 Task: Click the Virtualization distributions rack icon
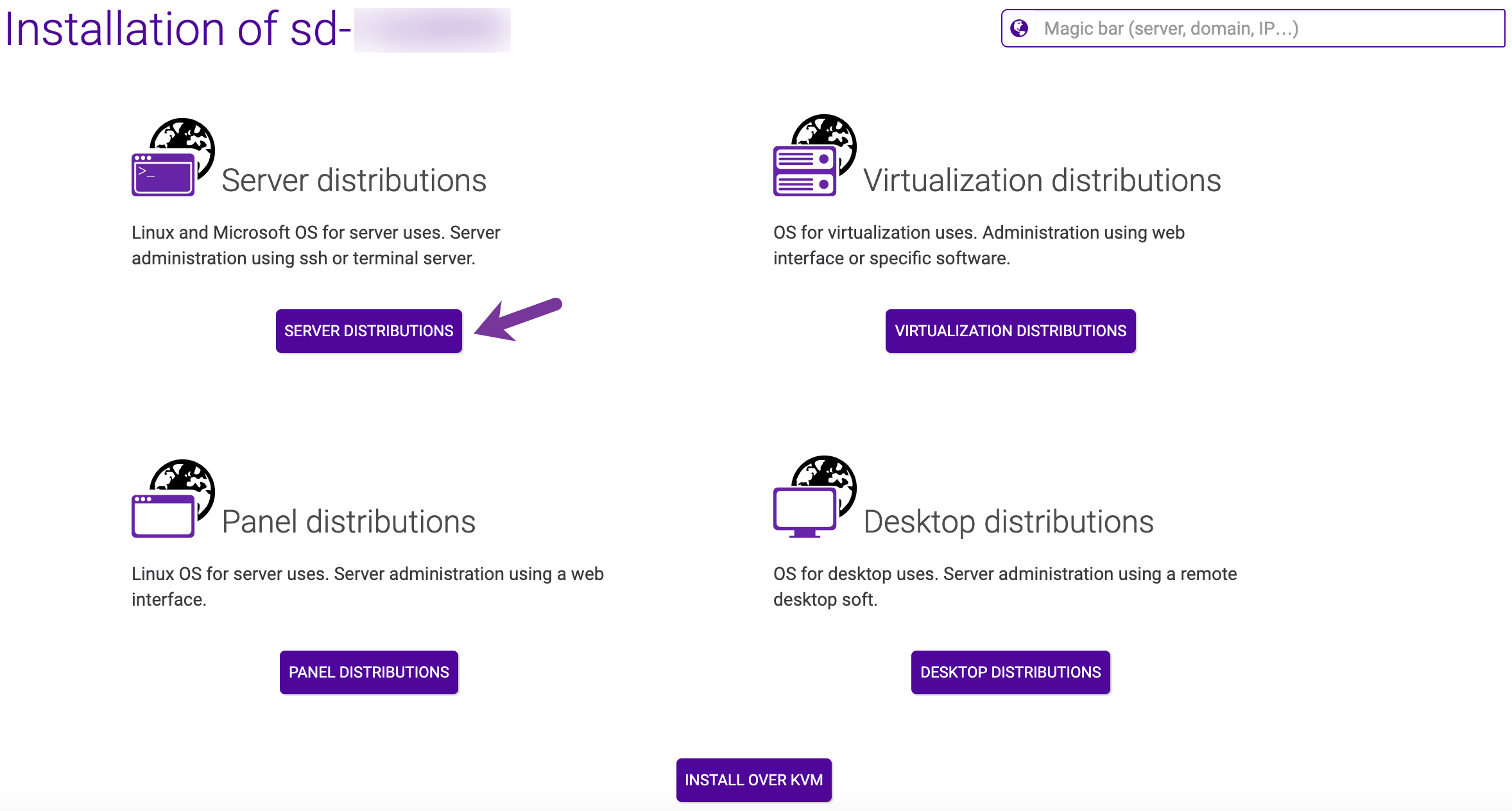coord(805,171)
